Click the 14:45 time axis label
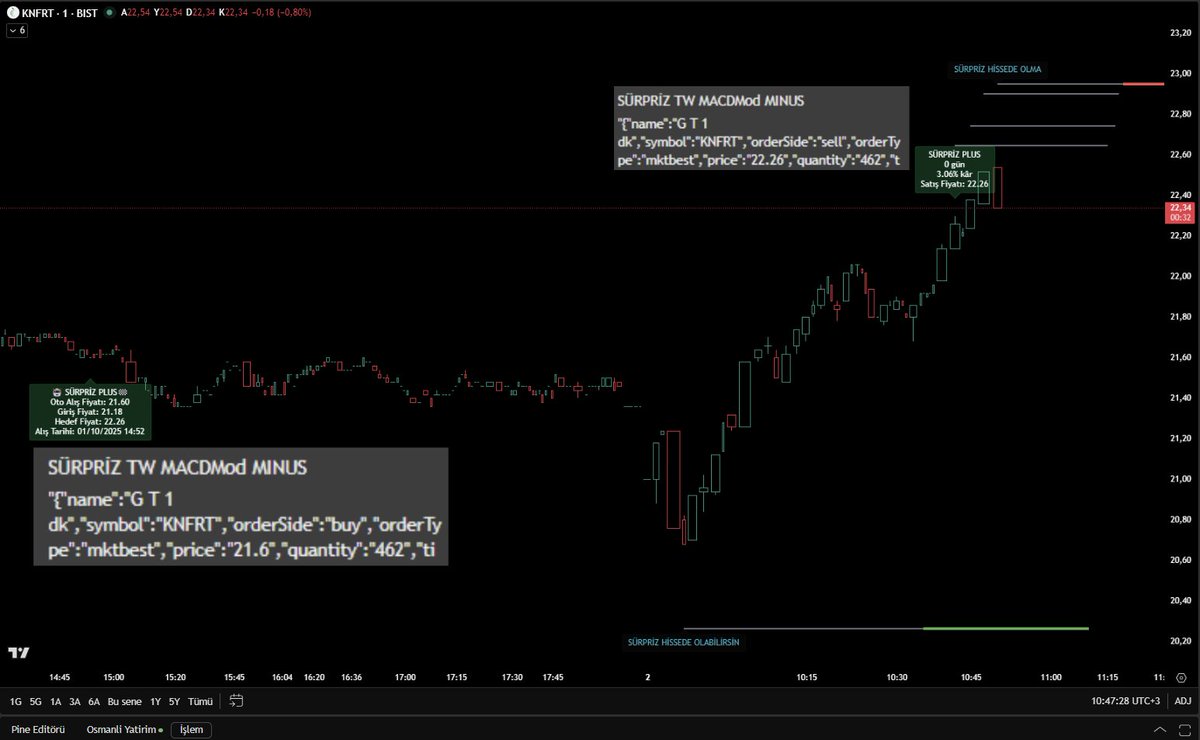This screenshot has height=740, width=1200. click(x=59, y=677)
